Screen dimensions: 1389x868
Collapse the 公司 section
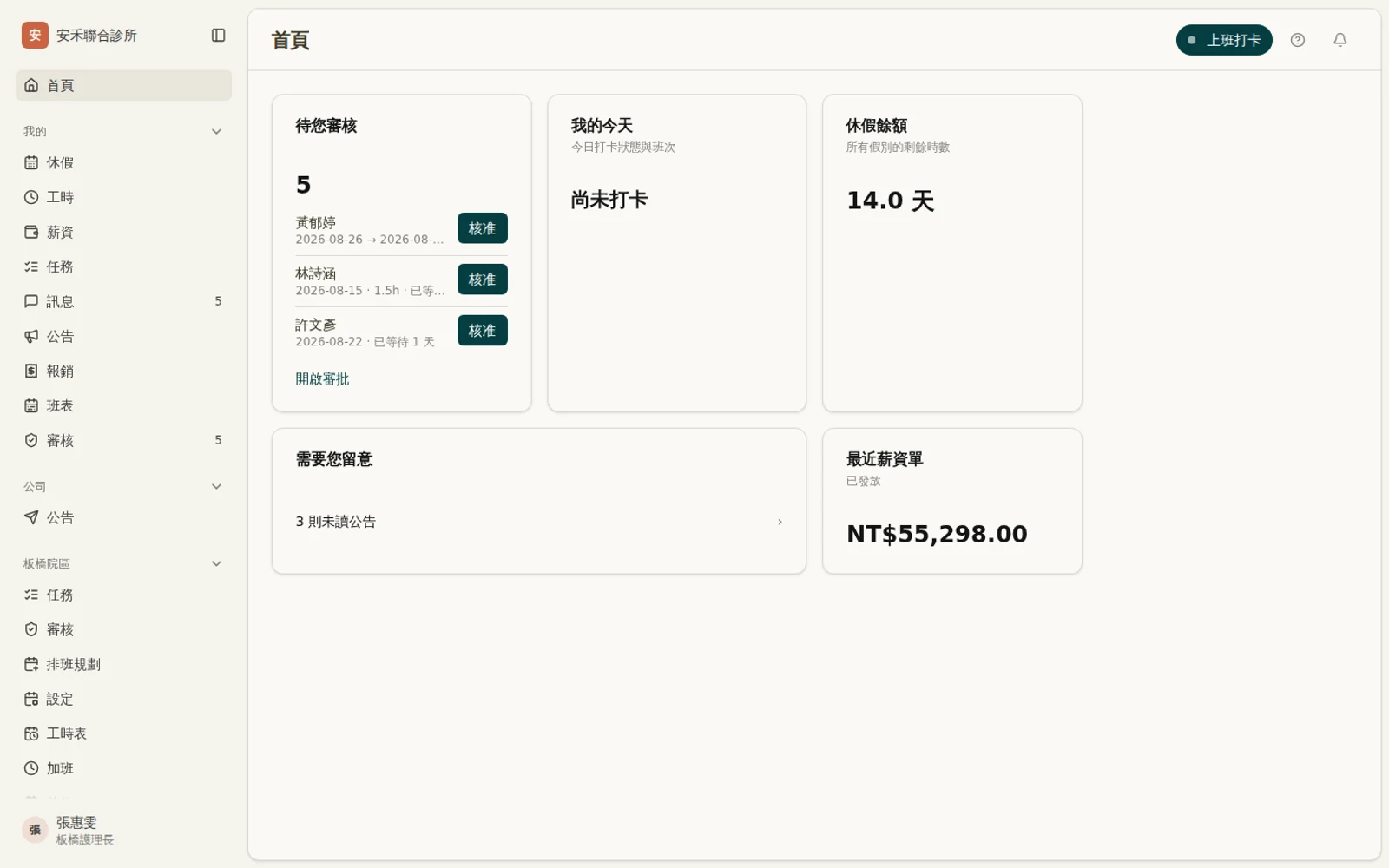pyautogui.click(x=216, y=487)
